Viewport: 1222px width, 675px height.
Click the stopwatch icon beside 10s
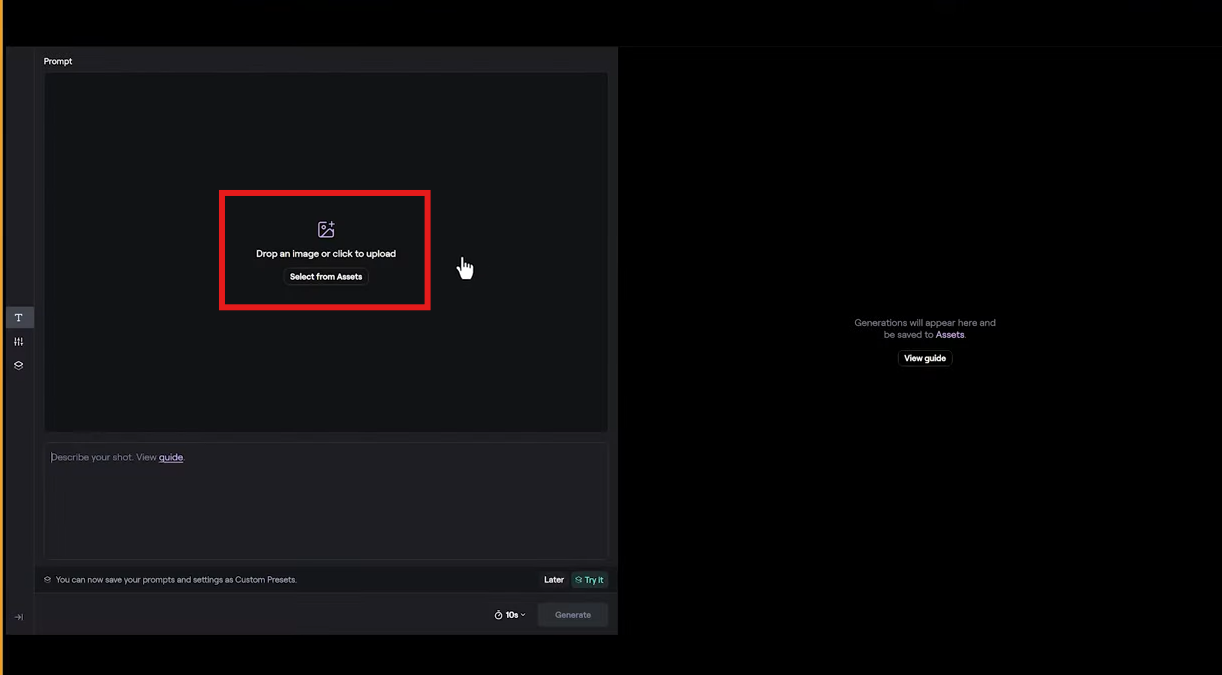(499, 615)
